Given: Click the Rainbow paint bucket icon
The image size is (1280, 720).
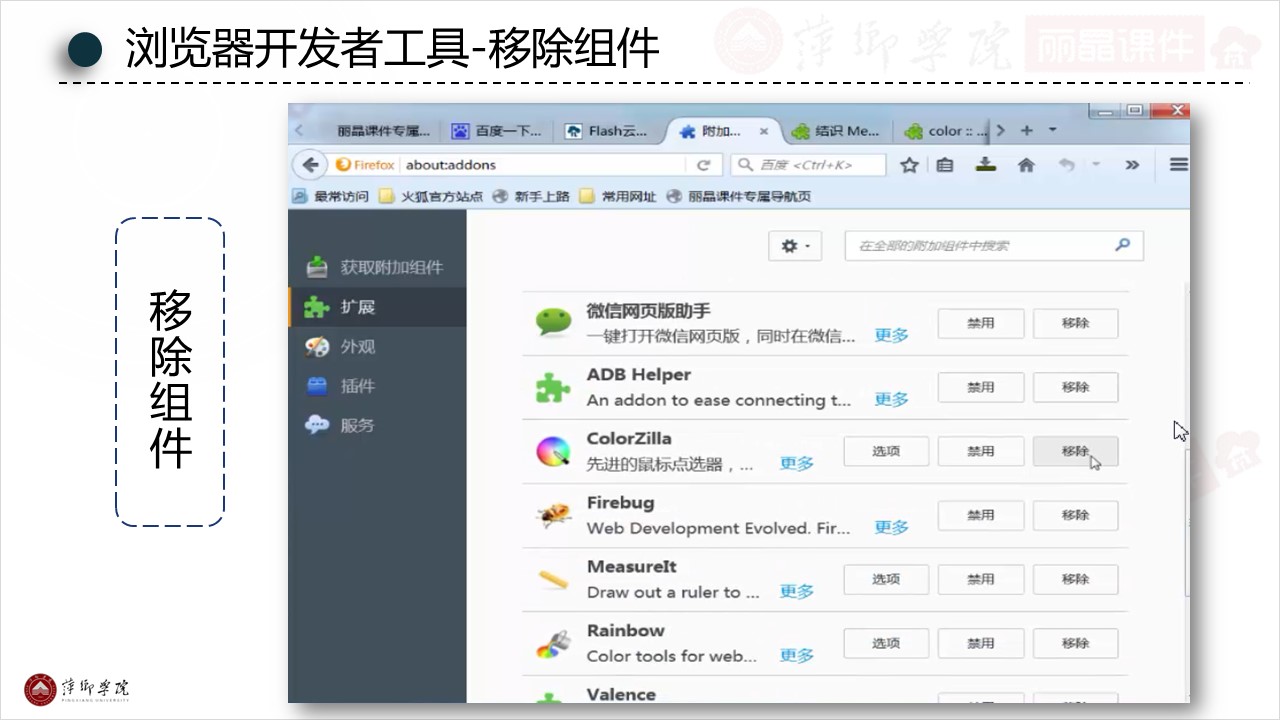Looking at the screenshot, I should click(553, 643).
